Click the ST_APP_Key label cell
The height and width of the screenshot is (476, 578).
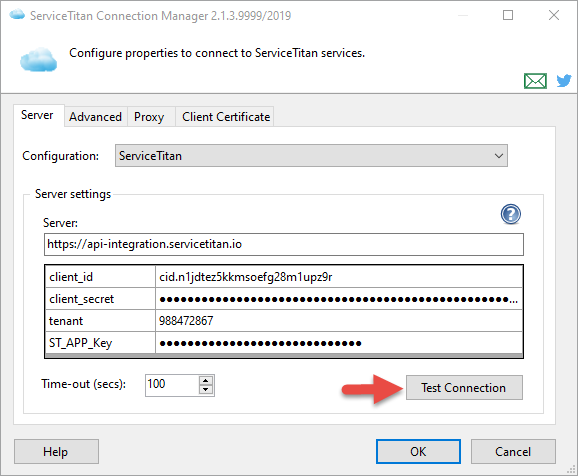(x=100, y=343)
